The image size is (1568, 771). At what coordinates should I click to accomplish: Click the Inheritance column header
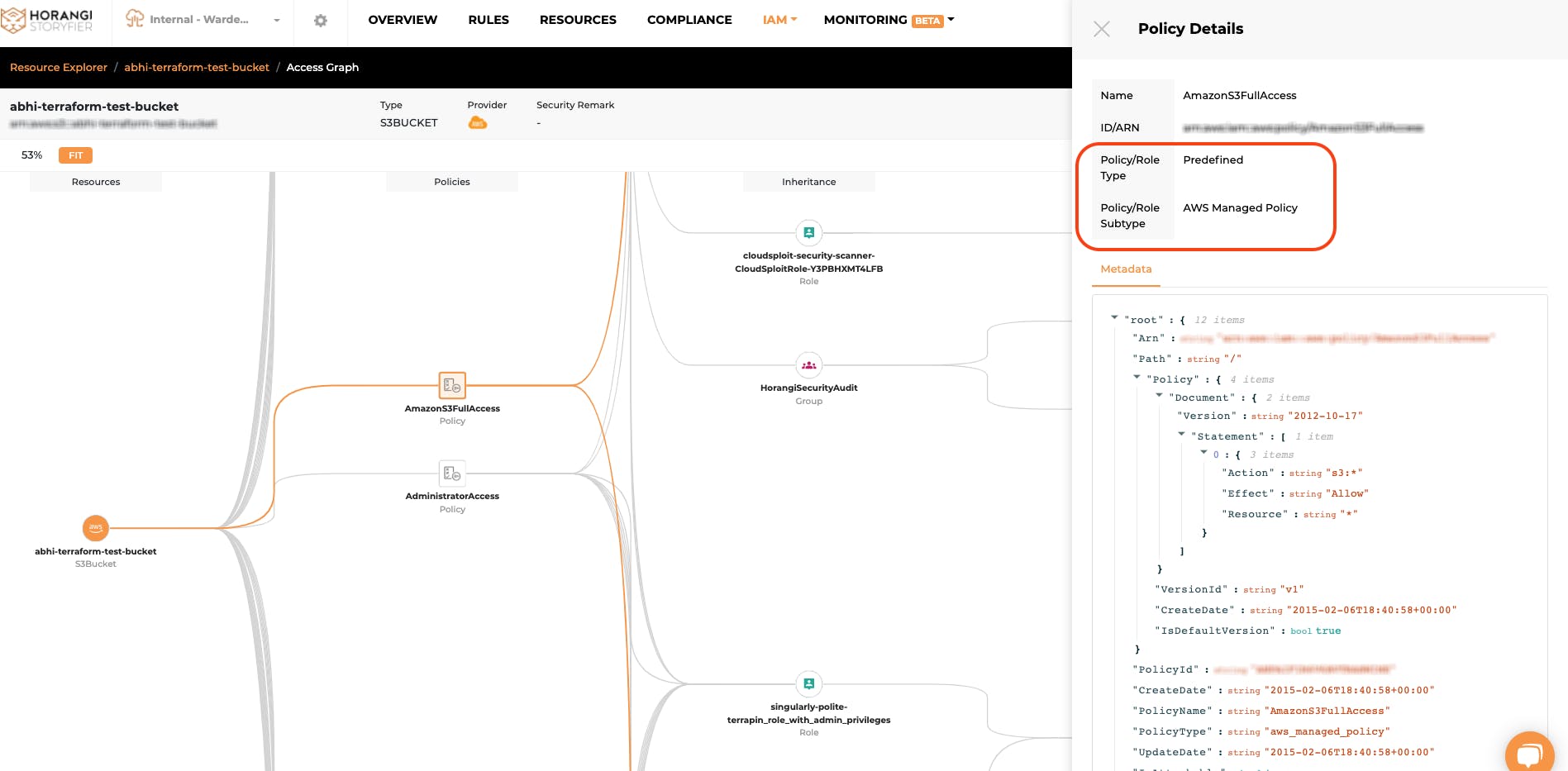[x=809, y=182]
